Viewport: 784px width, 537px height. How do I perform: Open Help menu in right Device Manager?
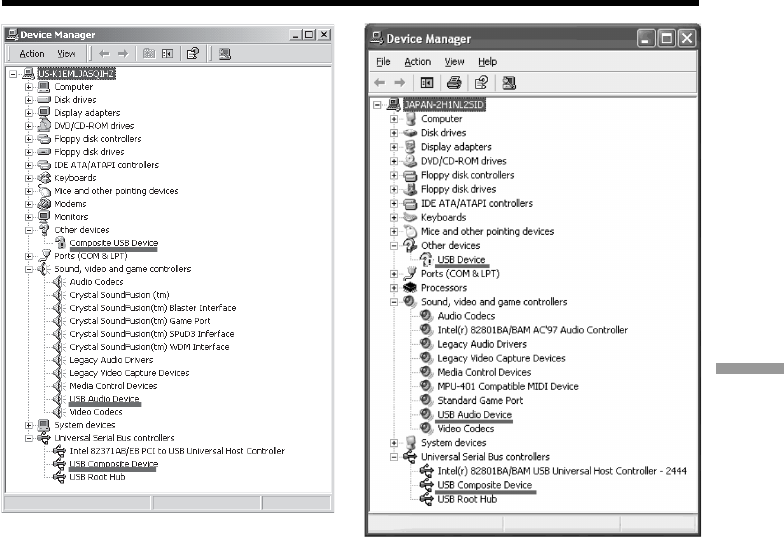tap(488, 62)
